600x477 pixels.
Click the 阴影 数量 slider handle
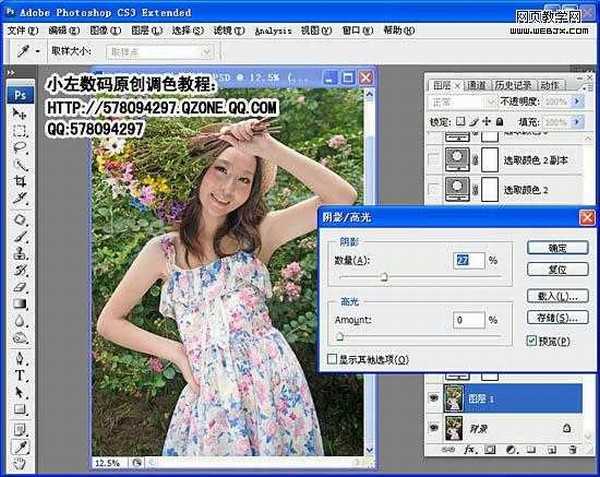(x=383, y=278)
